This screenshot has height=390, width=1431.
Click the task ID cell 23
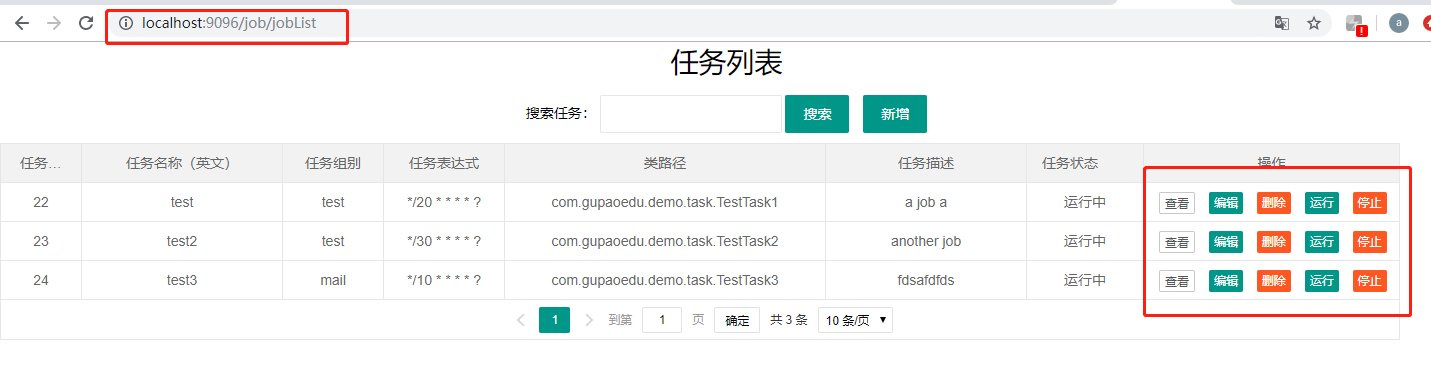(41, 241)
